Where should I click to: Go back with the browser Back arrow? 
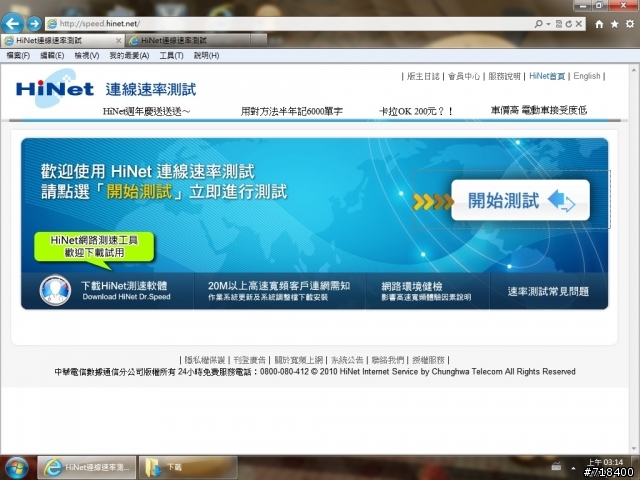coord(12,24)
